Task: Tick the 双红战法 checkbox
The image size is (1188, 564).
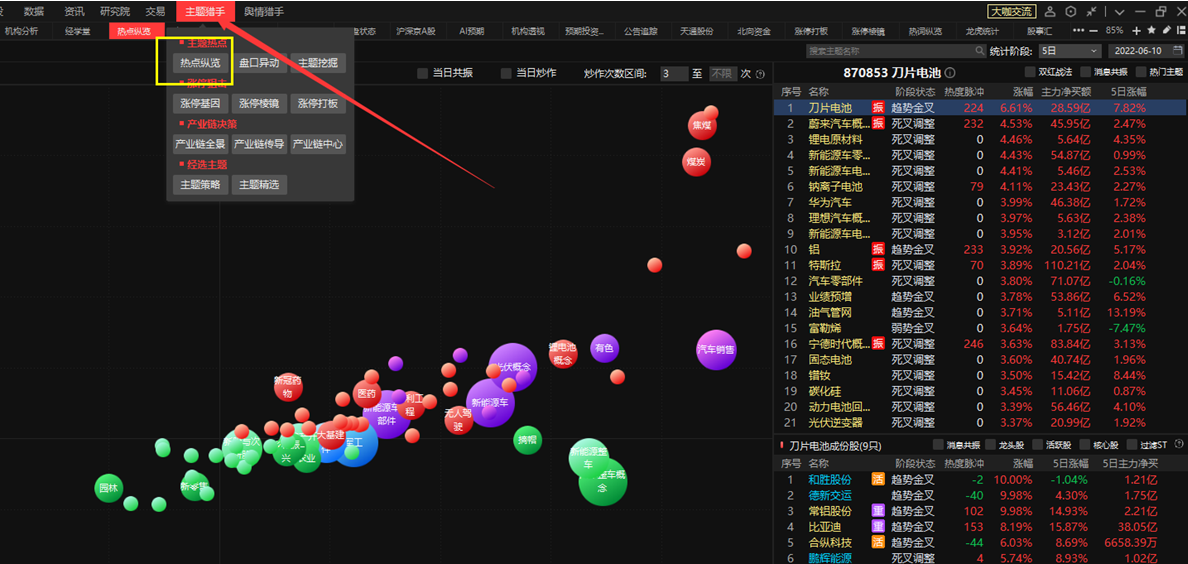Action: click(1031, 73)
